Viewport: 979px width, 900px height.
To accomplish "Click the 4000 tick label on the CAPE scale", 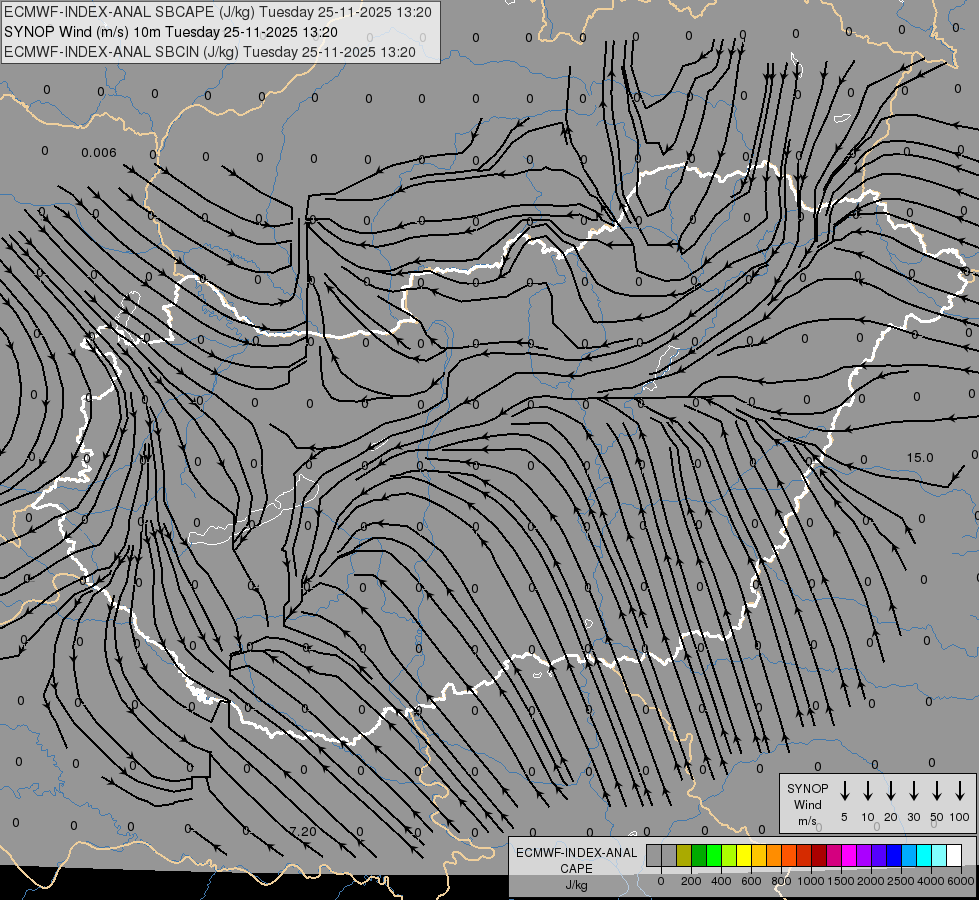I will (931, 881).
